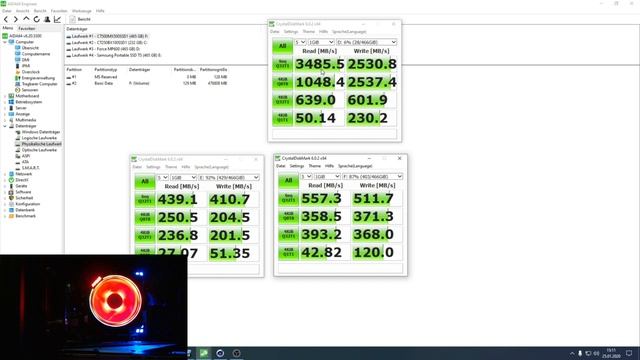The width and height of the screenshot is (640, 360).
Task: Open the drive E: selector in CrystalDiskMark
Action: pos(229,178)
